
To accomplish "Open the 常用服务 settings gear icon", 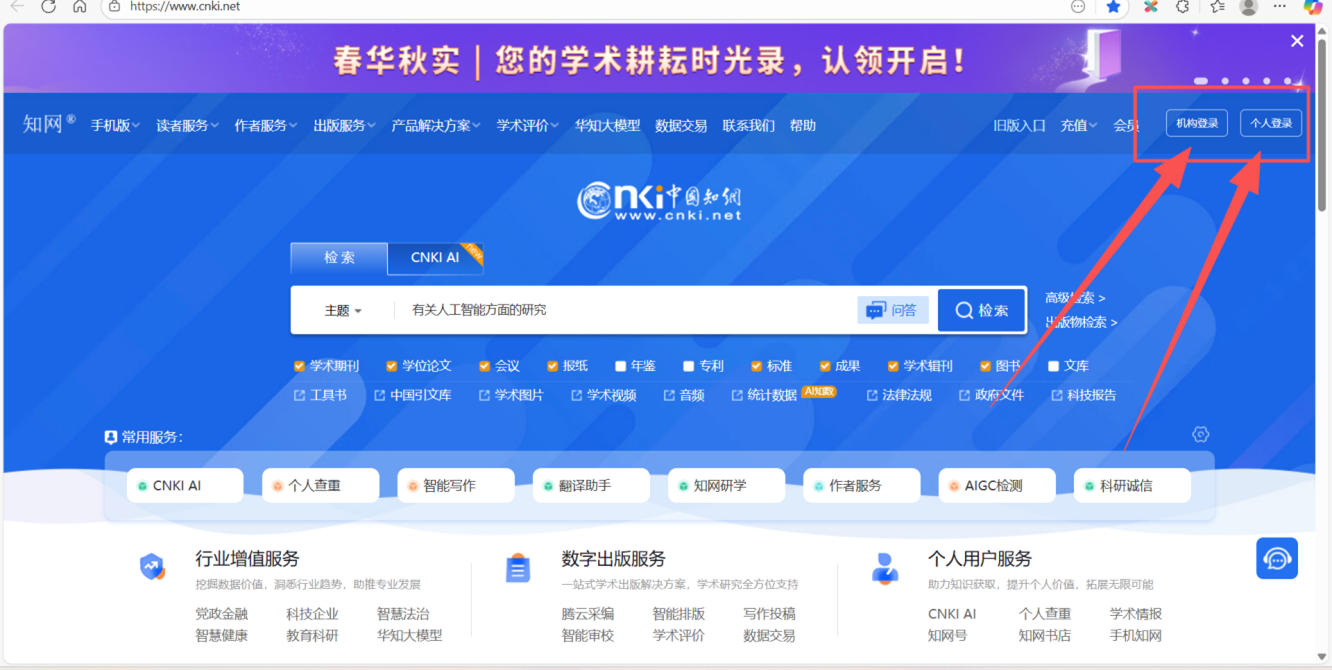I will 1200,434.
